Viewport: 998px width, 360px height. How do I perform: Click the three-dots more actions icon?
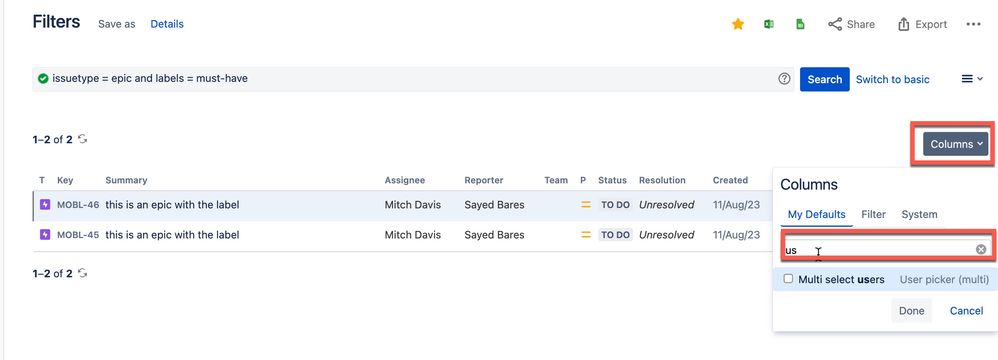973,24
